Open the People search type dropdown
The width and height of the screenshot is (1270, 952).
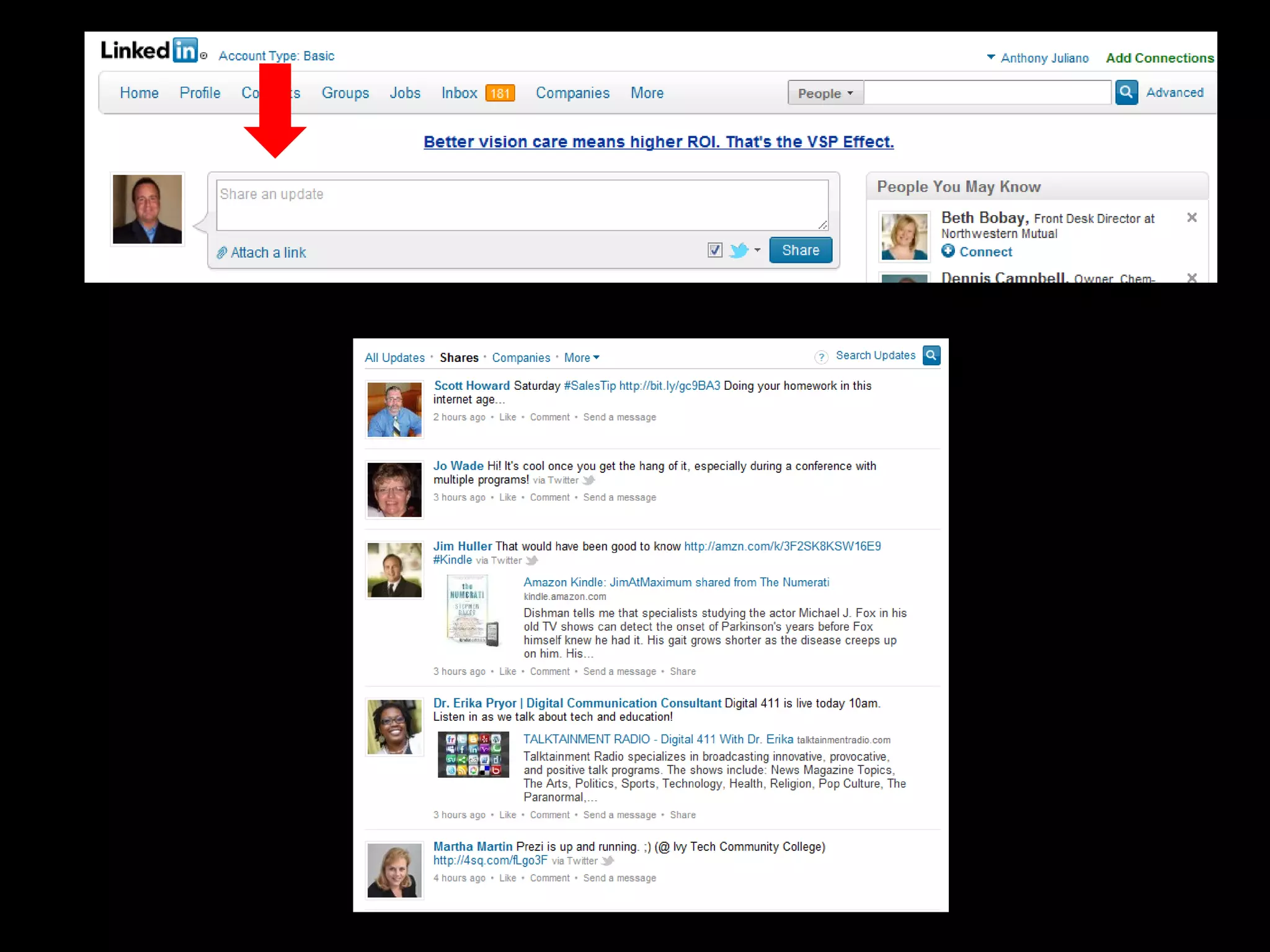tap(825, 93)
